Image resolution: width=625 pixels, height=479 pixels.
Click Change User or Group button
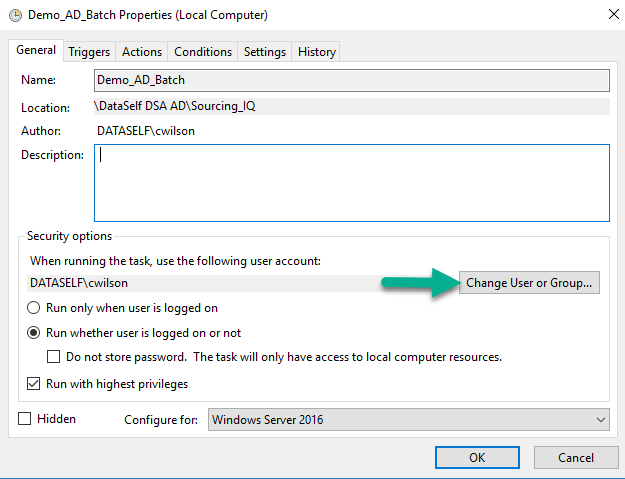530,283
